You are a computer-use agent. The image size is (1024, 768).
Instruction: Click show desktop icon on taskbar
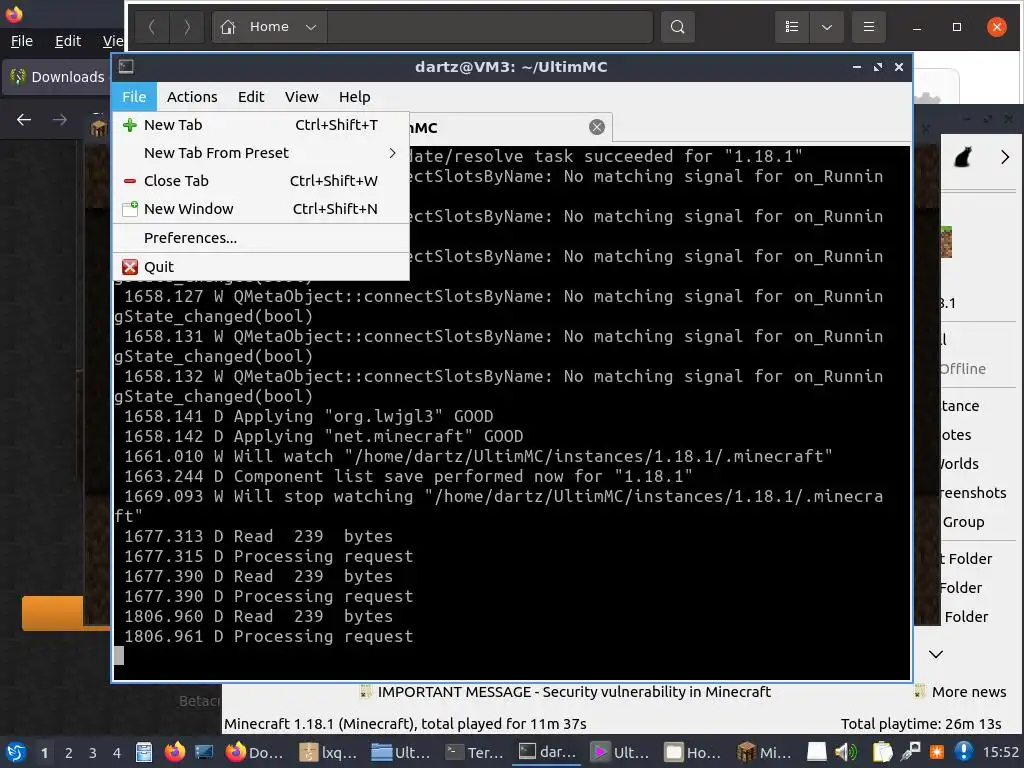click(x=204, y=752)
